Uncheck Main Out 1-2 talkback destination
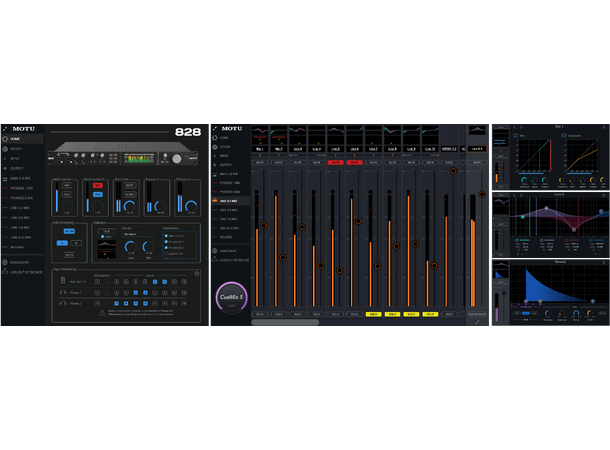 (166, 236)
